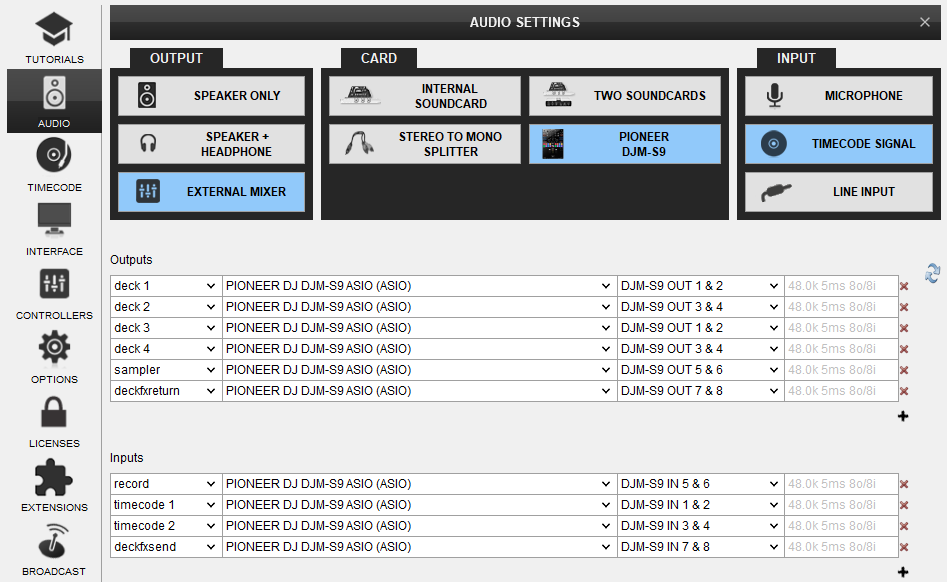Remove the deckfxreturn output row
This screenshot has height=582, width=947.
point(904,391)
